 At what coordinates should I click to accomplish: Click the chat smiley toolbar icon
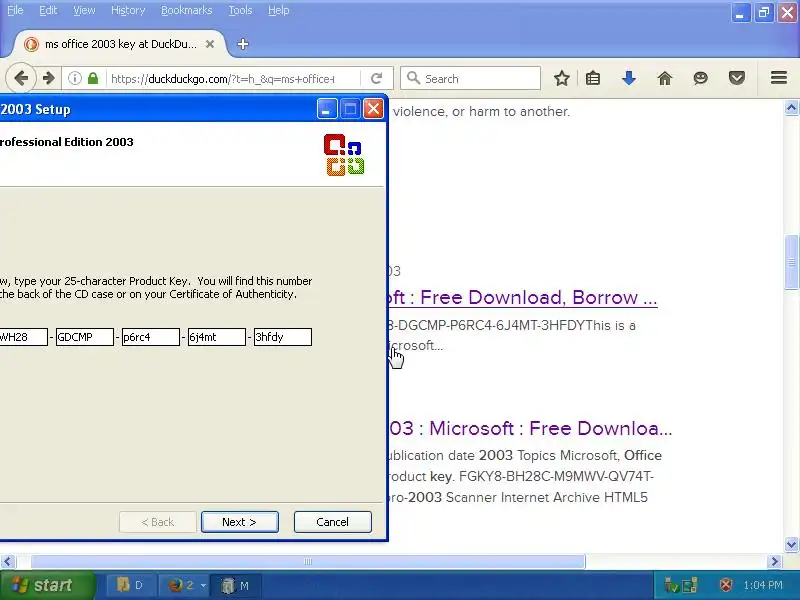click(x=701, y=79)
